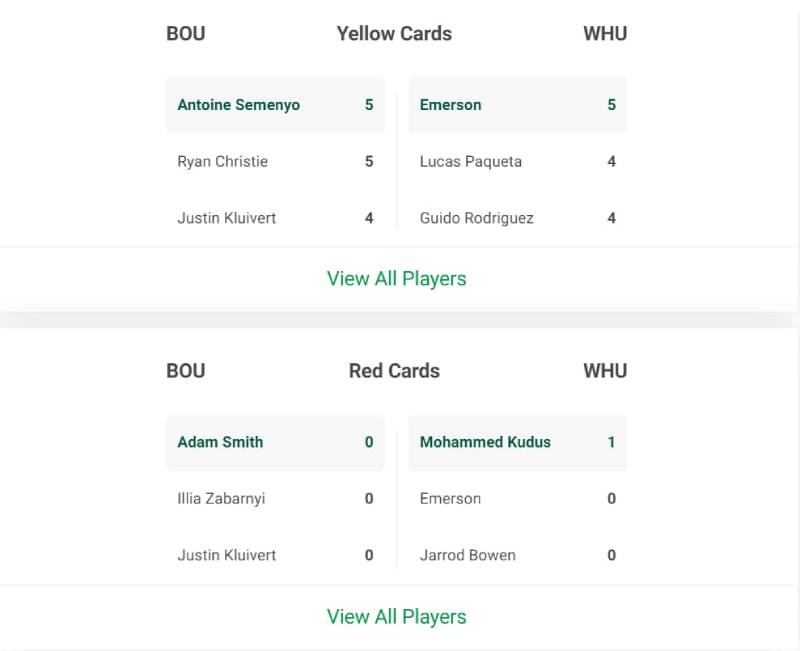Click WHU label in Red Cards header
The height and width of the screenshot is (651, 800).
pos(605,371)
